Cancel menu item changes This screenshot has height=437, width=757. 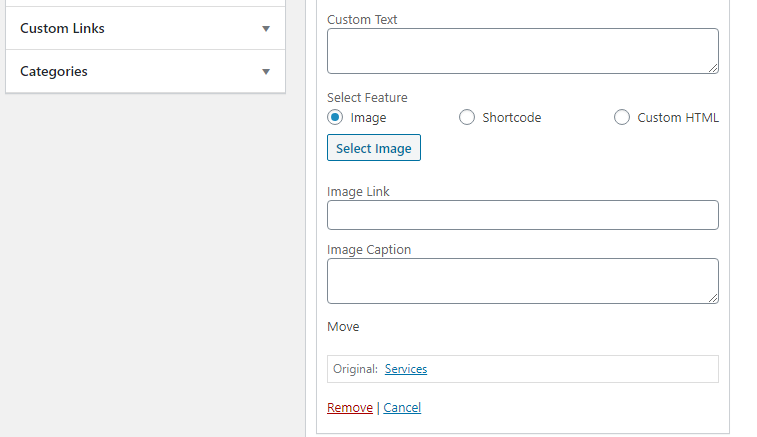point(402,408)
